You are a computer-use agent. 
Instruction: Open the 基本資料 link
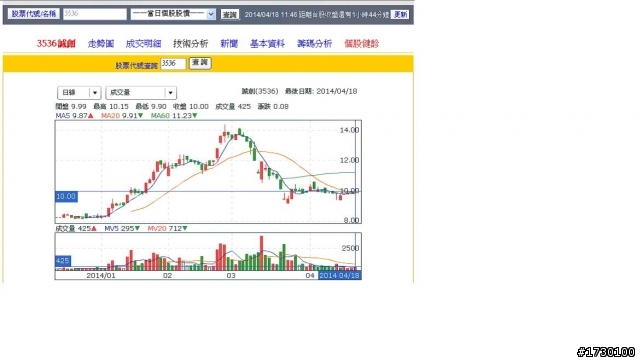(267, 44)
